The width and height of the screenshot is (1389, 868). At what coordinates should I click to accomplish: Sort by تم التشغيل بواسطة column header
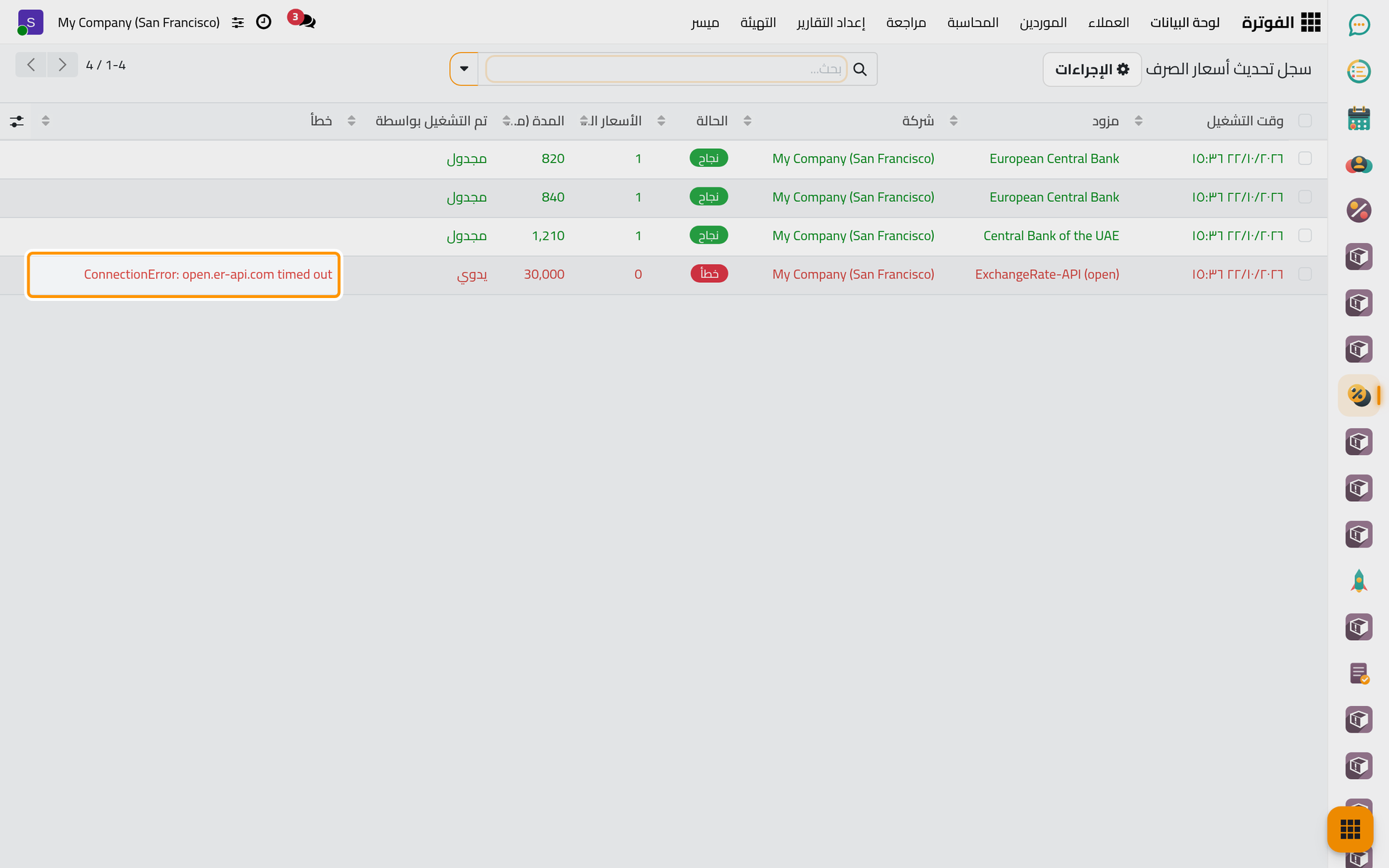431,121
